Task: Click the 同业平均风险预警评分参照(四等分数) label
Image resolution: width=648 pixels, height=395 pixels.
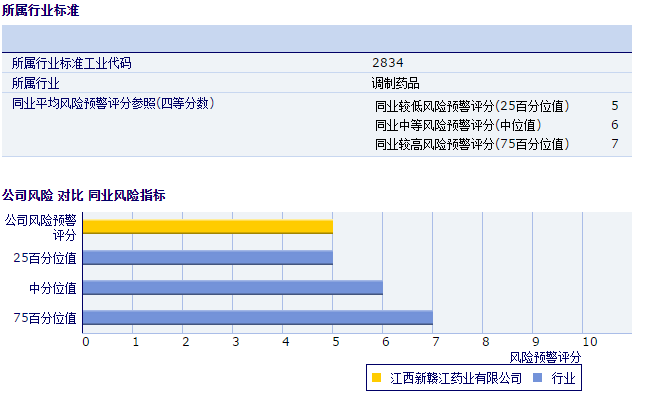Action: 113,103
